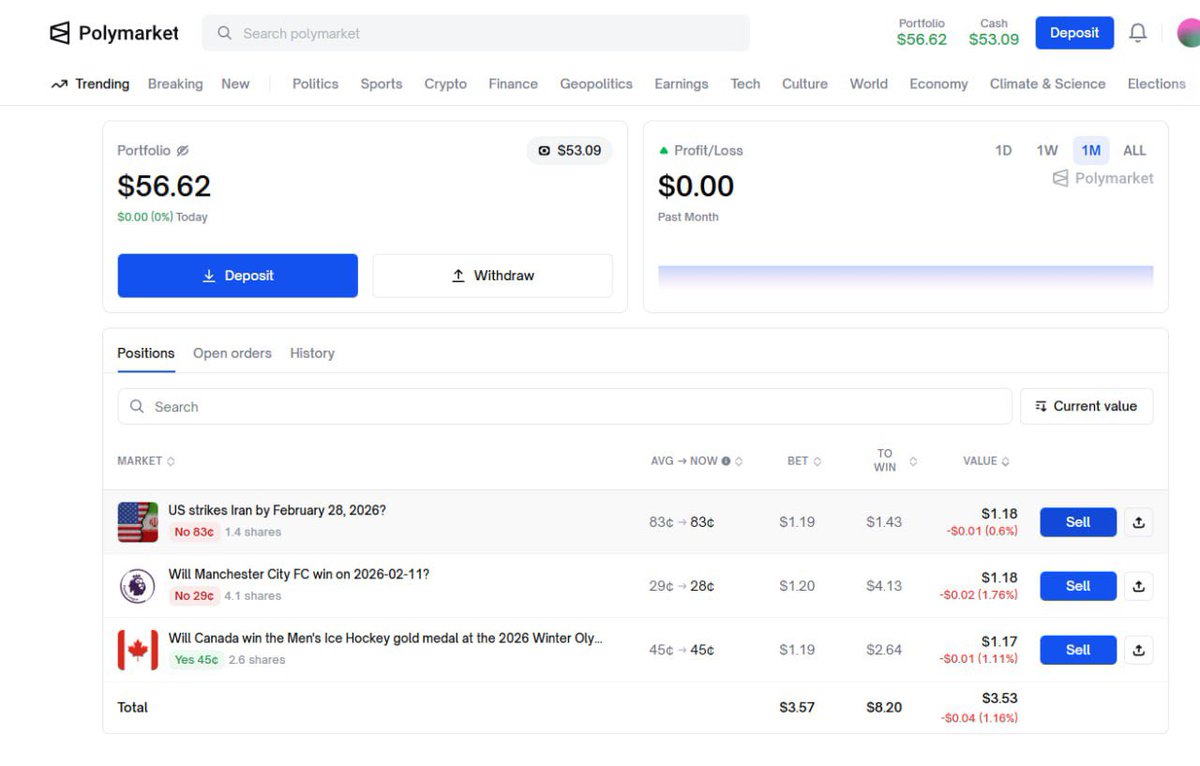Open the Earnings category
The height and width of the screenshot is (766, 1200).
[681, 84]
